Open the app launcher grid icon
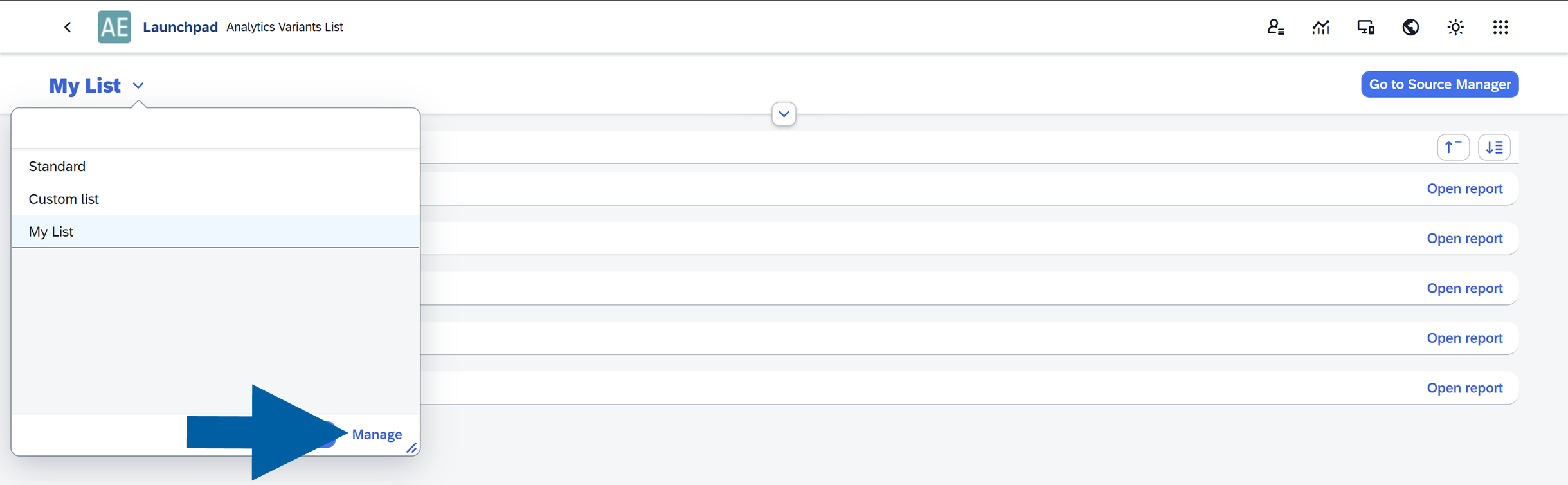This screenshot has height=485, width=1568. 1500,26
